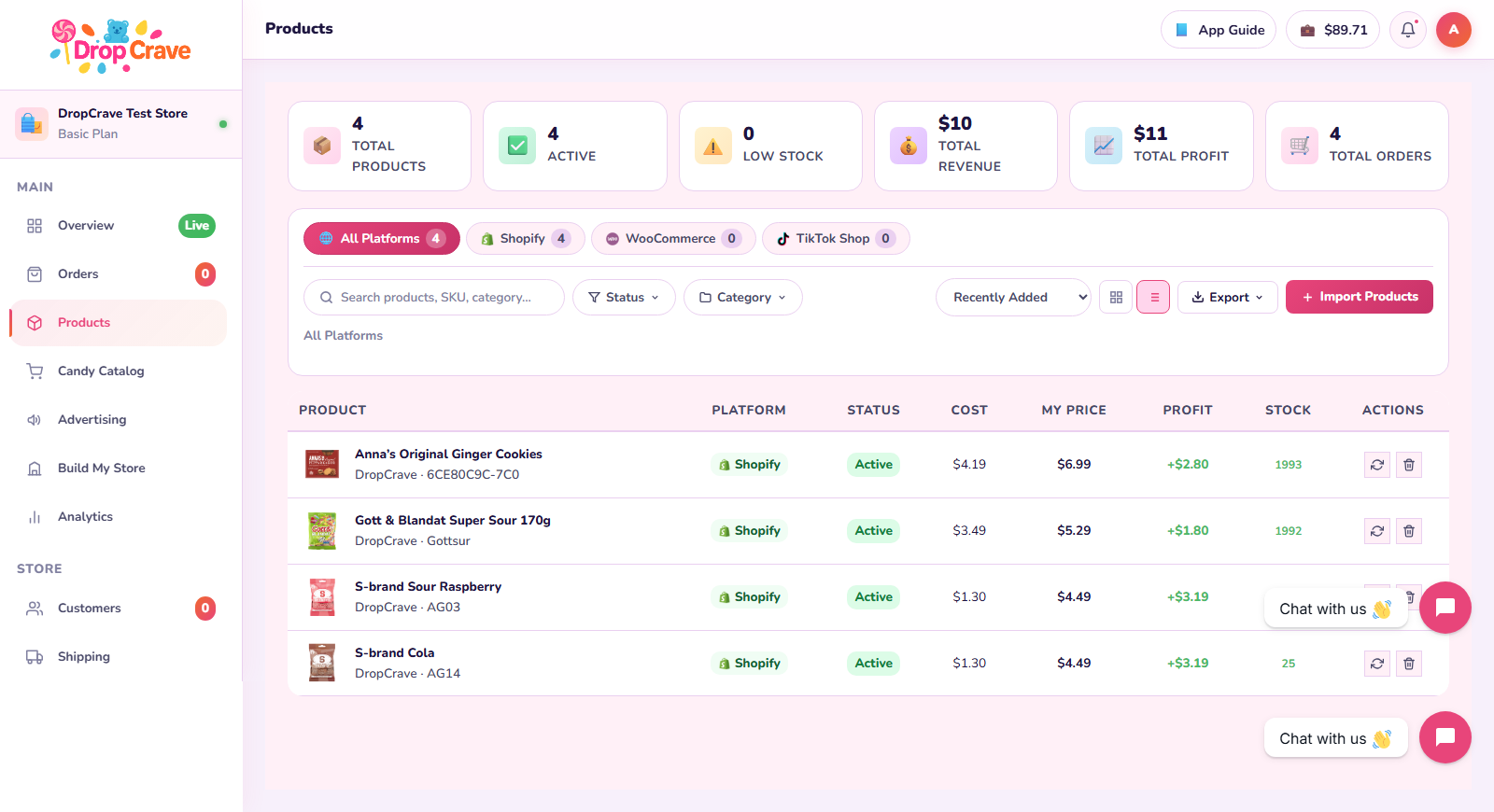Click the DropCrave Test Store name
Viewport: 1494px width, 812px height.
coord(122,113)
